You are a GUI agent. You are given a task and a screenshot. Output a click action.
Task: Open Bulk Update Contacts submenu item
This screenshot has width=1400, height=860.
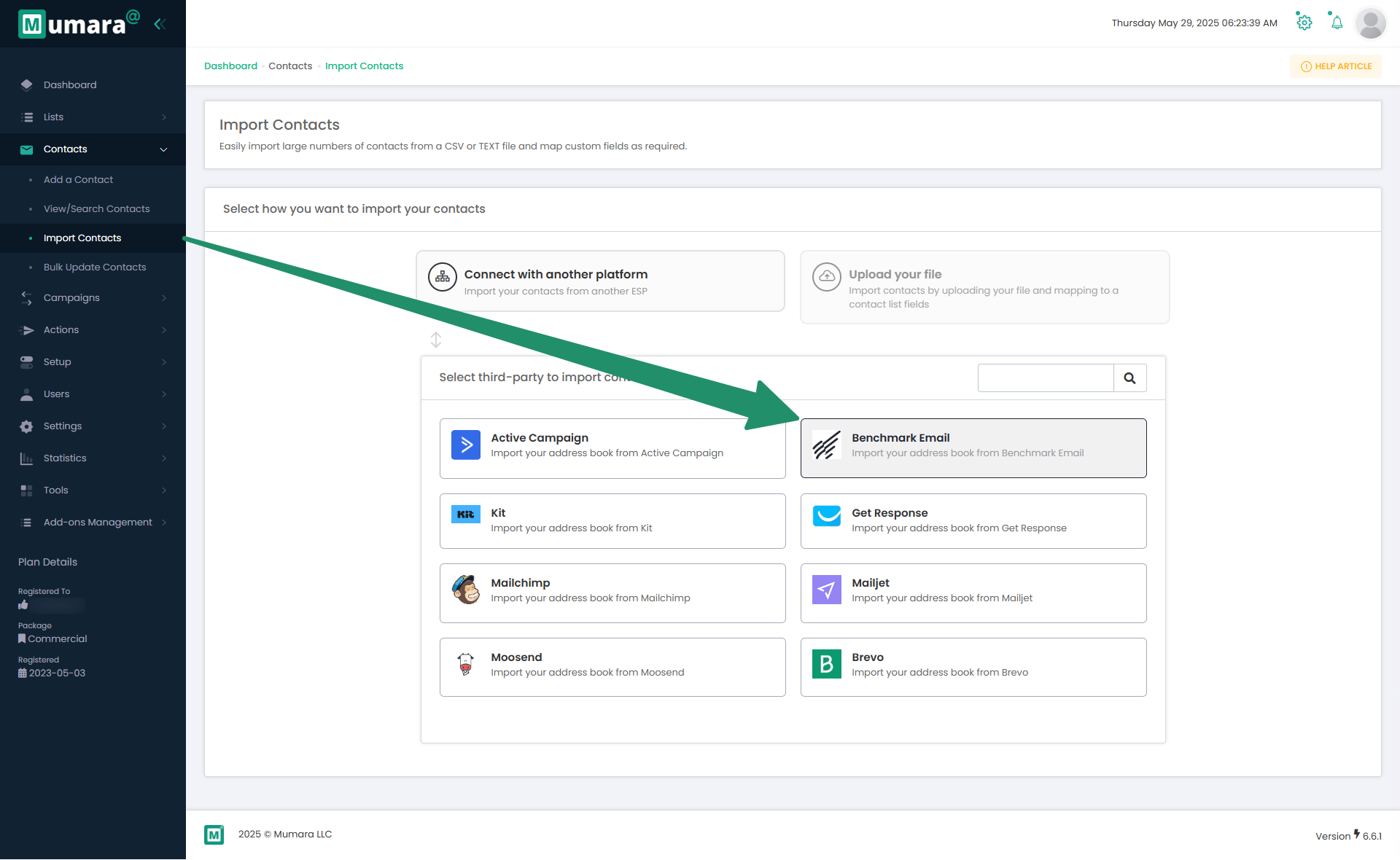(x=95, y=267)
